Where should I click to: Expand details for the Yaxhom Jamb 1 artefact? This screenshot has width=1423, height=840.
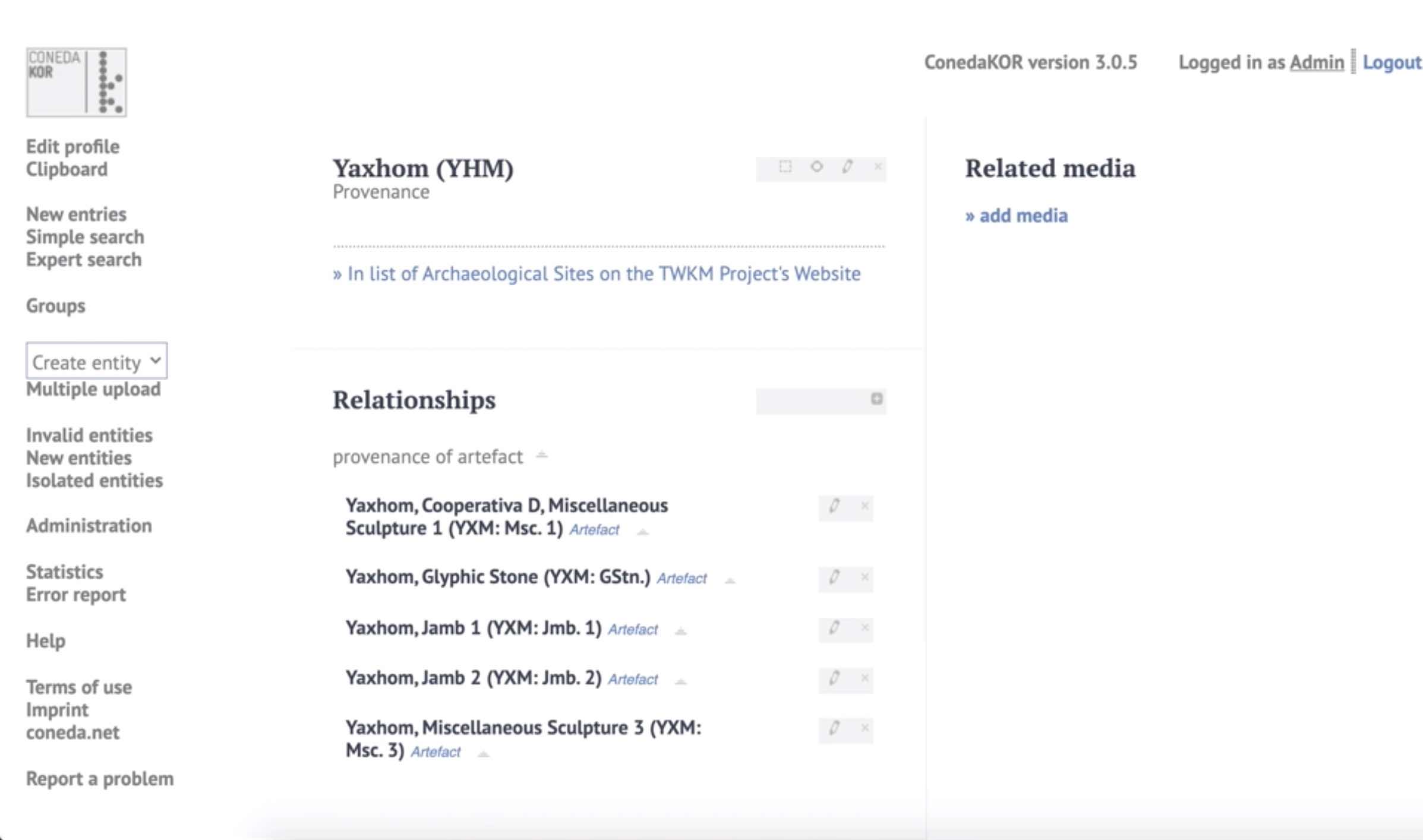click(681, 631)
